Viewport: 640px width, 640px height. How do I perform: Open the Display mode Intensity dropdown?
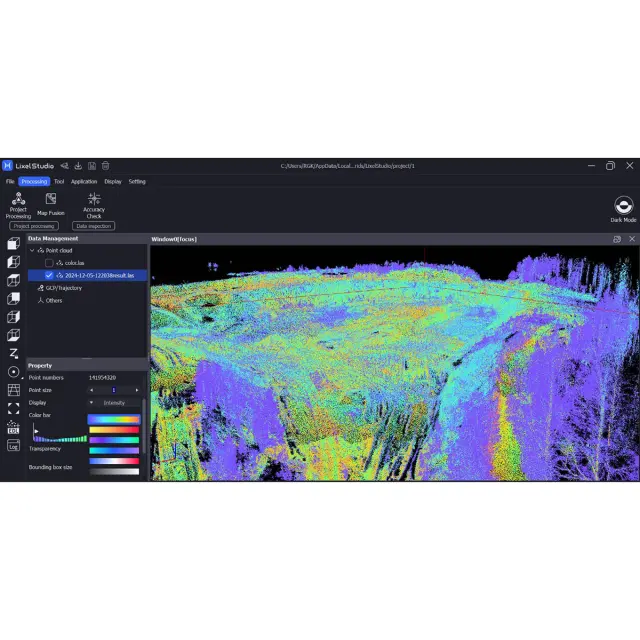114,402
